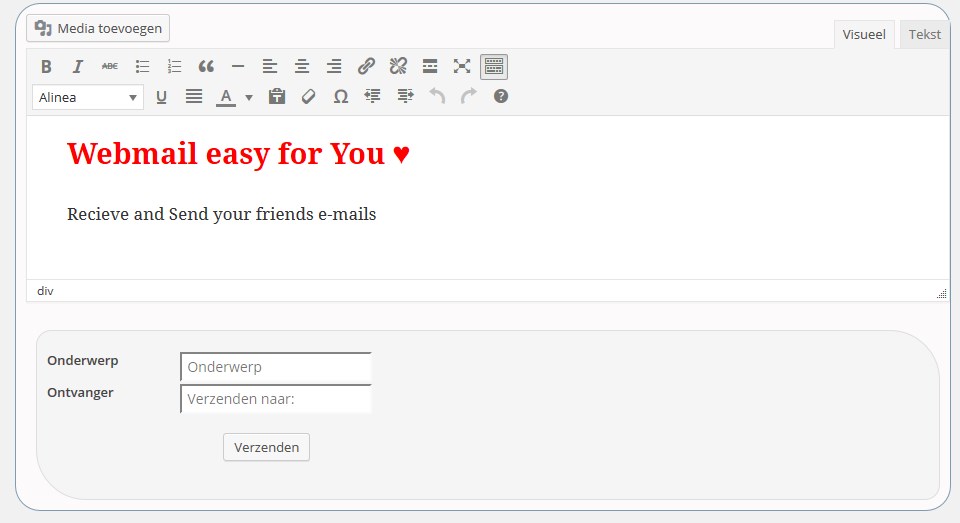
Task: Toggle strikethrough ABC formatting
Action: pos(110,66)
